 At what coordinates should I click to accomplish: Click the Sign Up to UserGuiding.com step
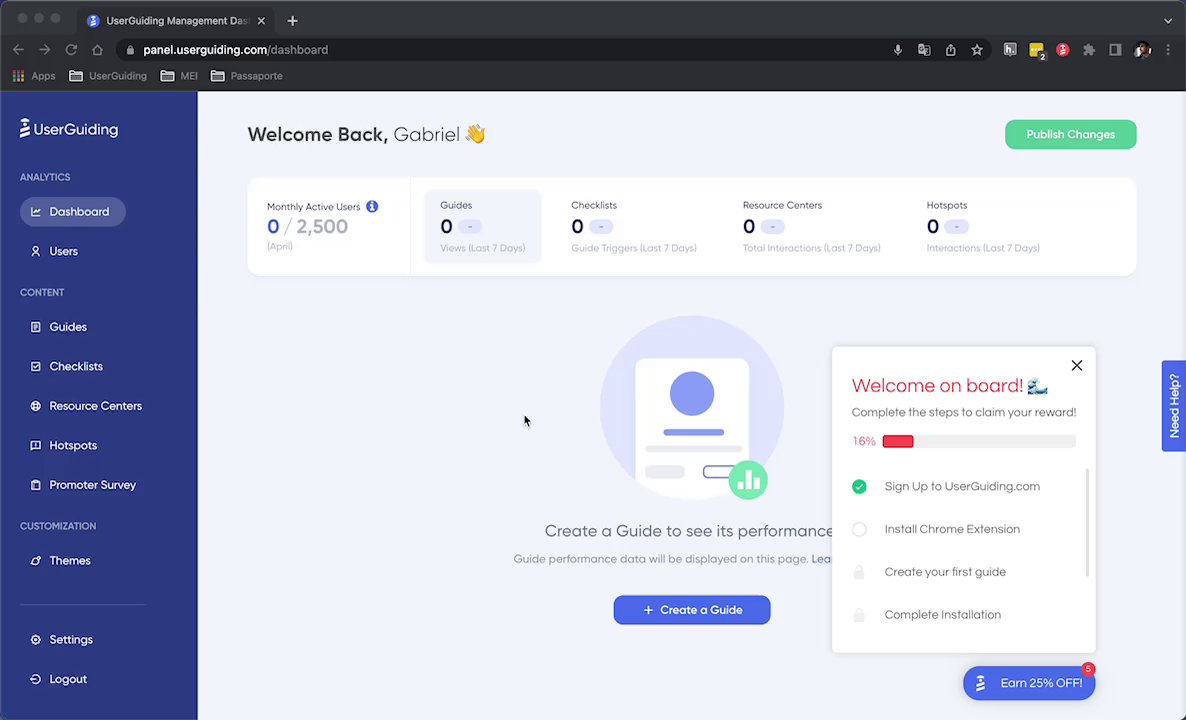[x=961, y=486]
